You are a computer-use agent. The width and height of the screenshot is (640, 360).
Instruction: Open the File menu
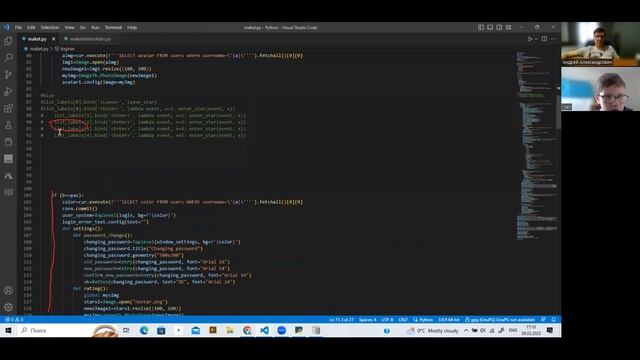(18, 27)
